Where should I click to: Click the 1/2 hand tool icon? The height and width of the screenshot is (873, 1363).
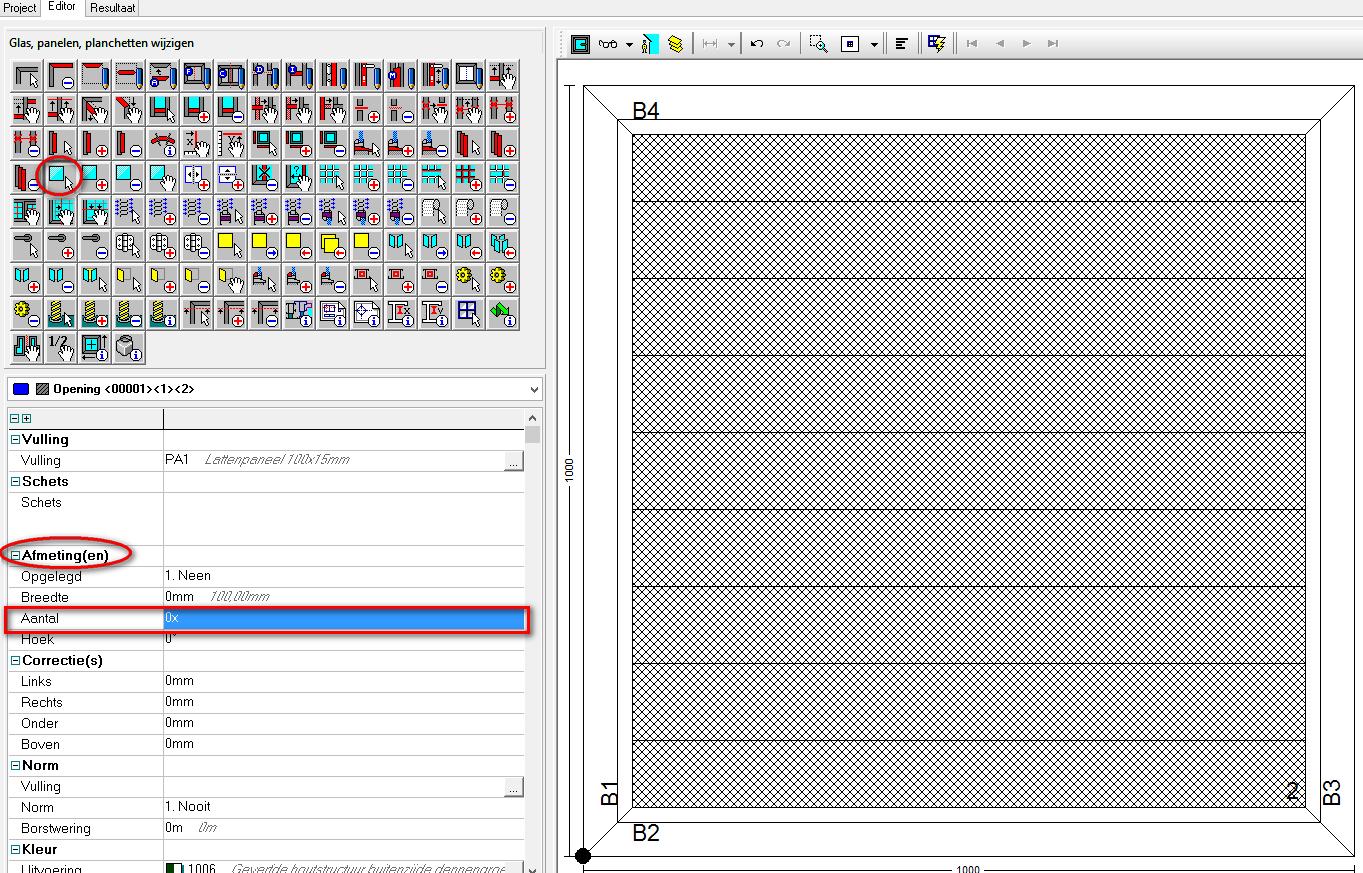pyautogui.click(x=61, y=347)
